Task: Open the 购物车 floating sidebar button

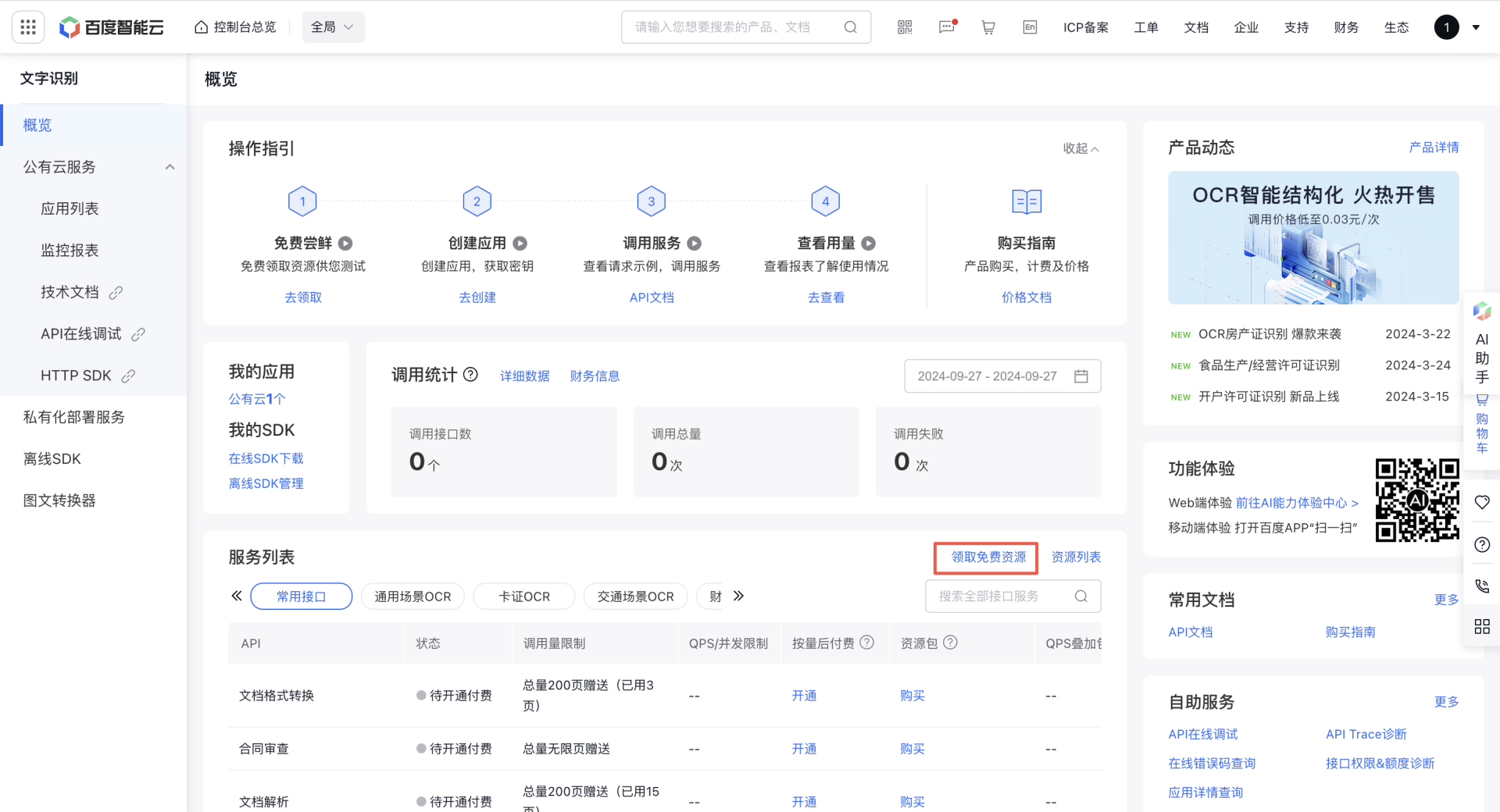Action: tap(1482, 425)
